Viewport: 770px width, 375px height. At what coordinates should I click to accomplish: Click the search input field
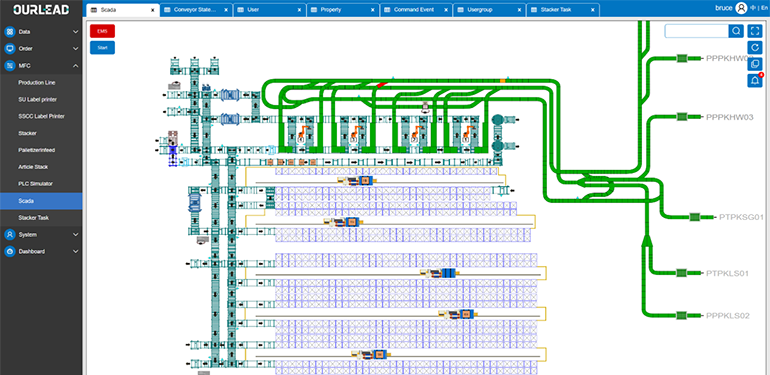point(697,31)
